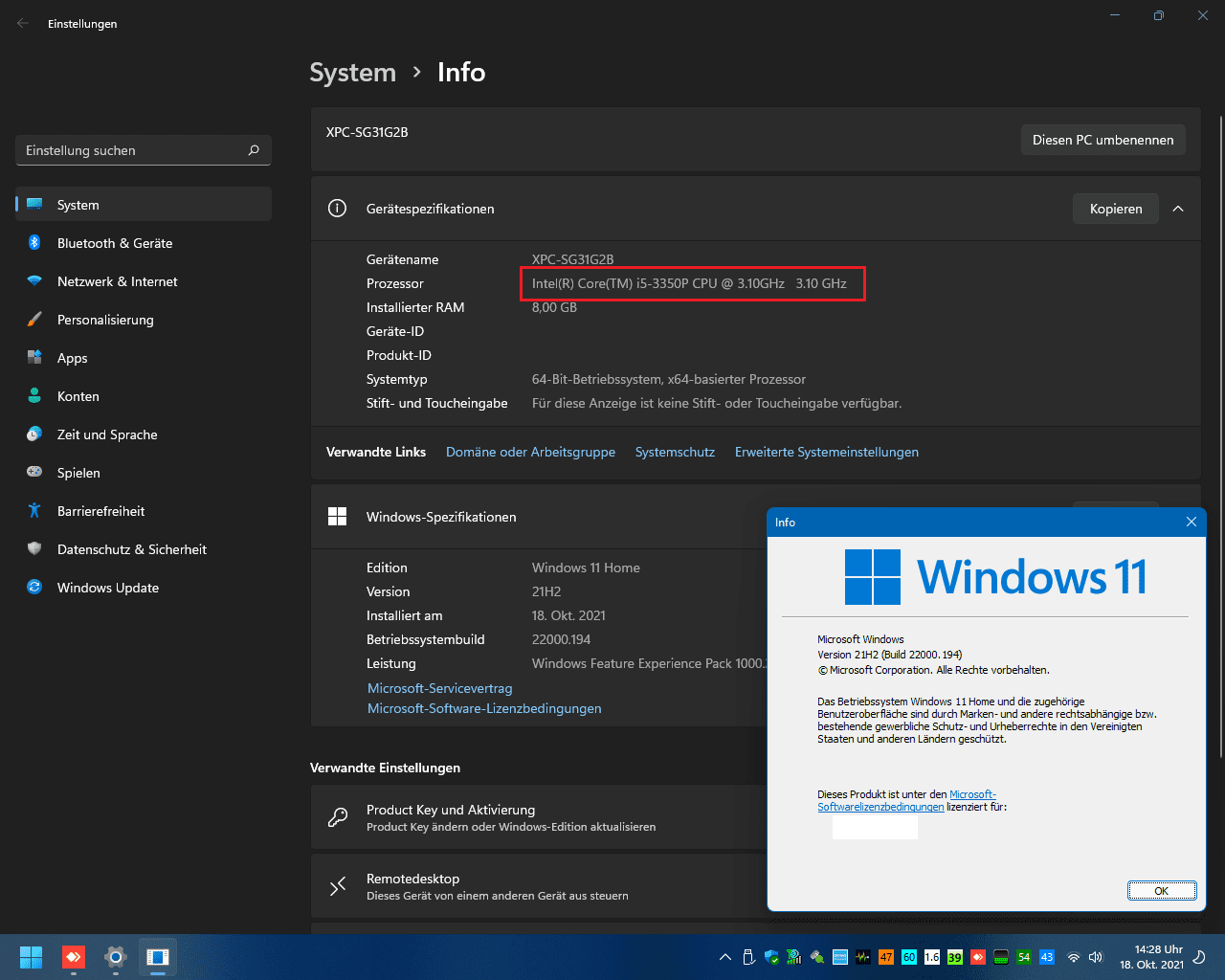Click the Spielen gamepad icon
This screenshot has width=1225, height=980.
[x=34, y=472]
